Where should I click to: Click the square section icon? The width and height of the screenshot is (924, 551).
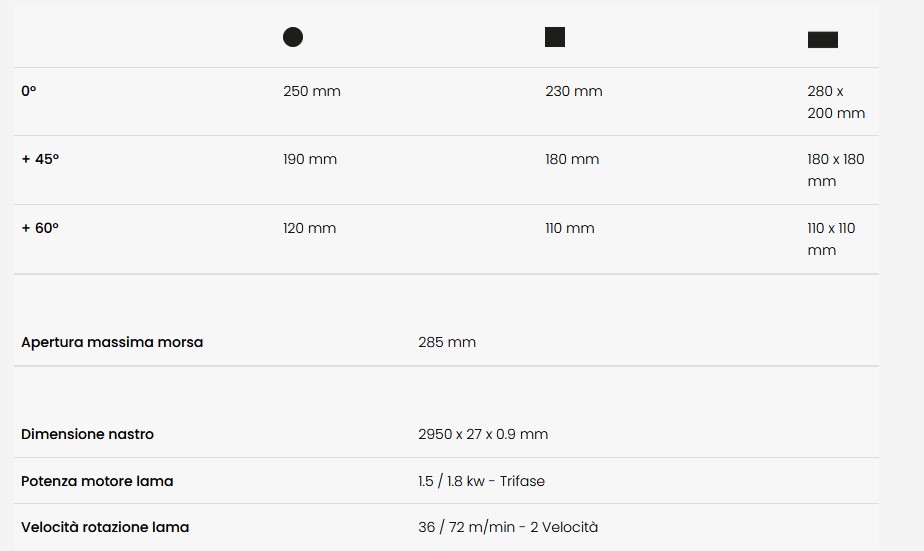555,37
